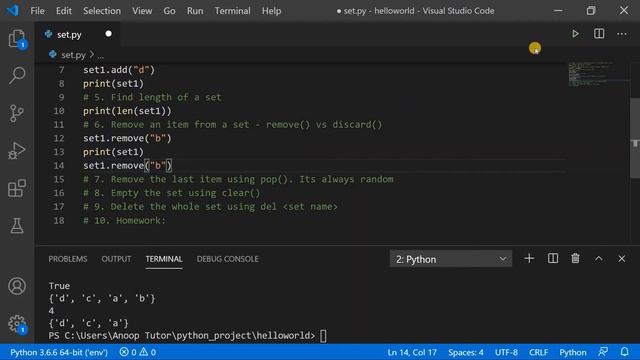Click set.py in breadcrumb path

point(73,55)
